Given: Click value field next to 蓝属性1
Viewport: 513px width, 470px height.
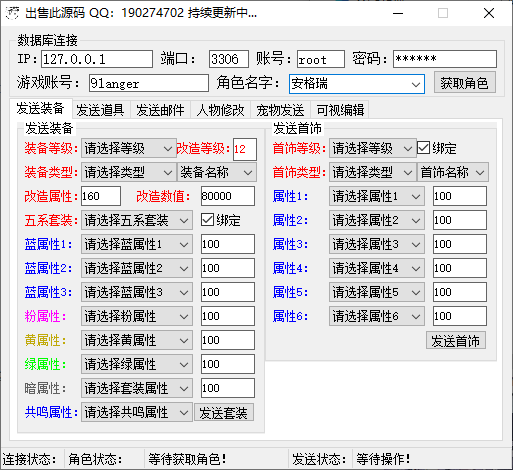Looking at the screenshot, I should (x=228, y=244).
